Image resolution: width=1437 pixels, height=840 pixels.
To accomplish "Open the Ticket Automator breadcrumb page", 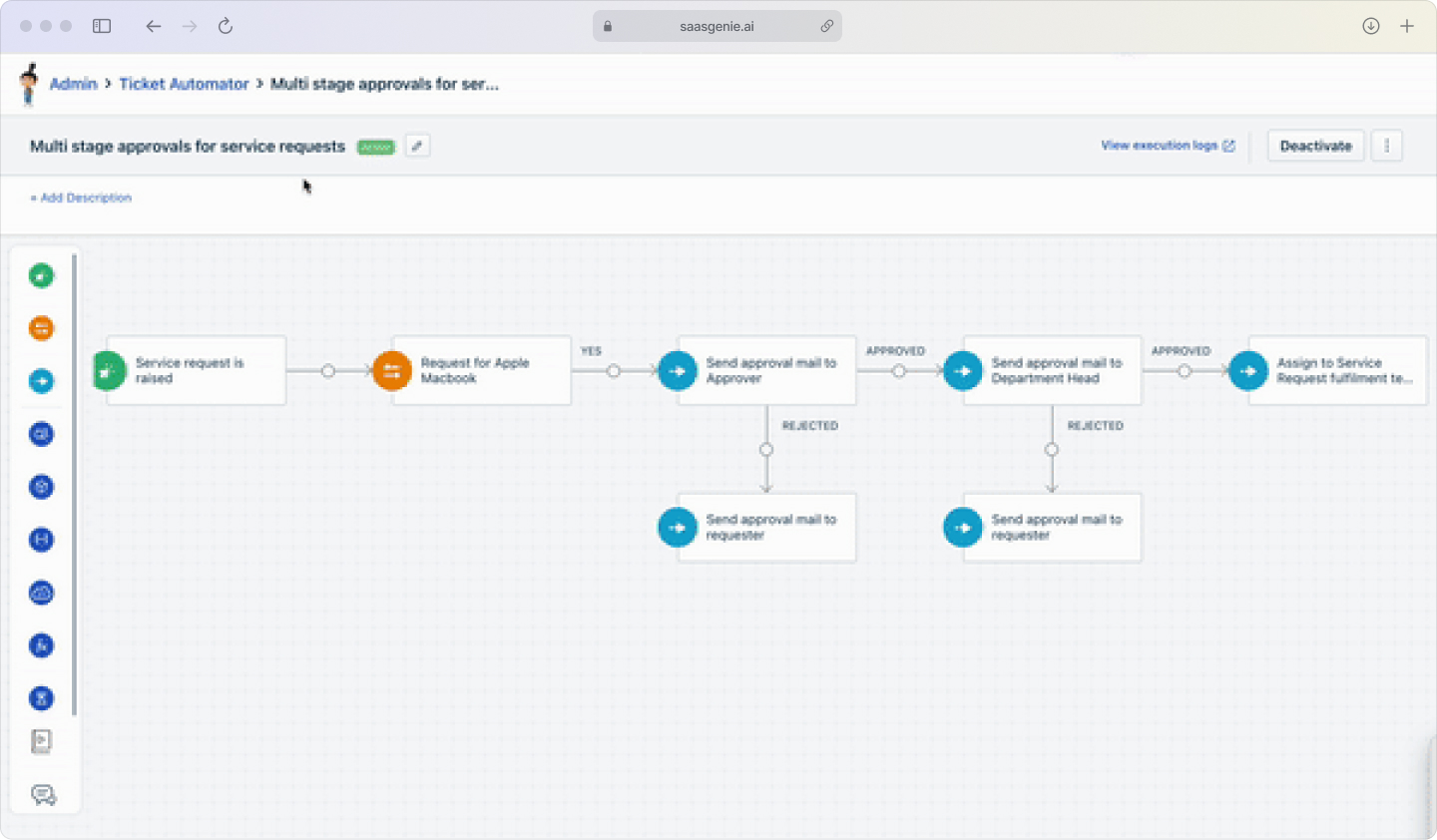I will 184,84.
